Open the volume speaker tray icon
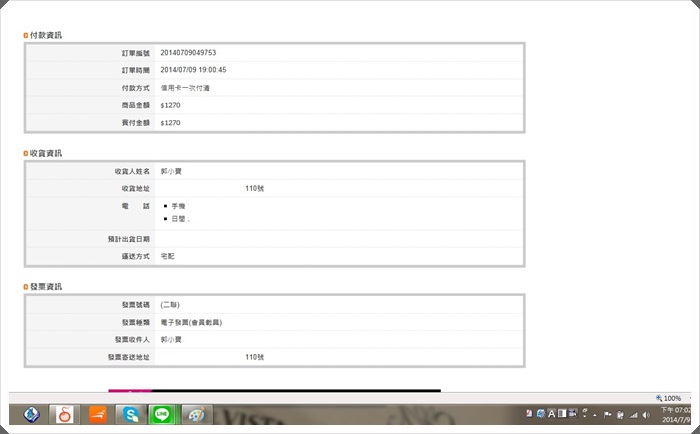 [x=646, y=413]
